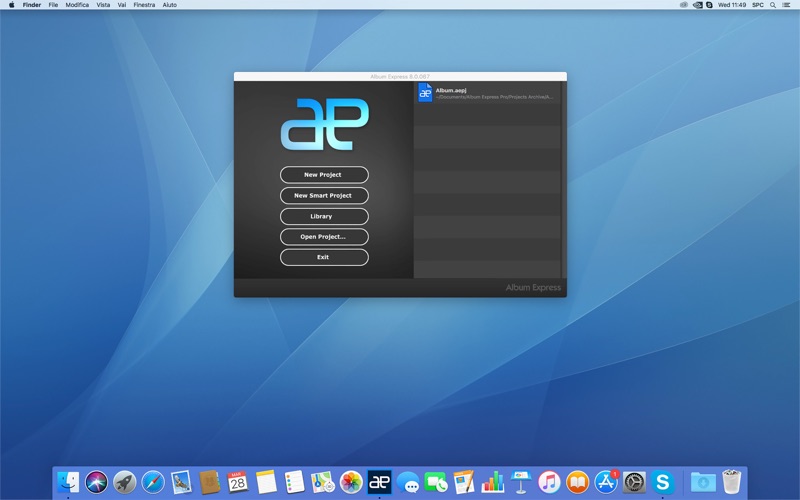Click the SPC user menu item
The height and width of the screenshot is (500, 800).
pyautogui.click(x=758, y=5)
